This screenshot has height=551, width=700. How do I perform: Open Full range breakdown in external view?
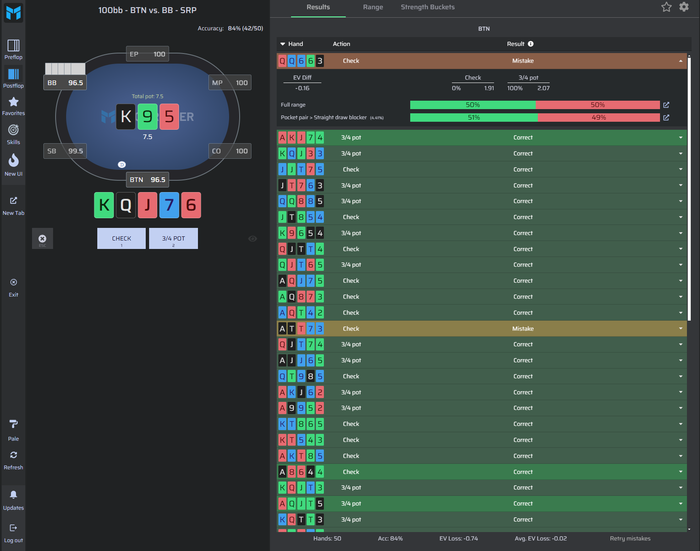[666, 105]
